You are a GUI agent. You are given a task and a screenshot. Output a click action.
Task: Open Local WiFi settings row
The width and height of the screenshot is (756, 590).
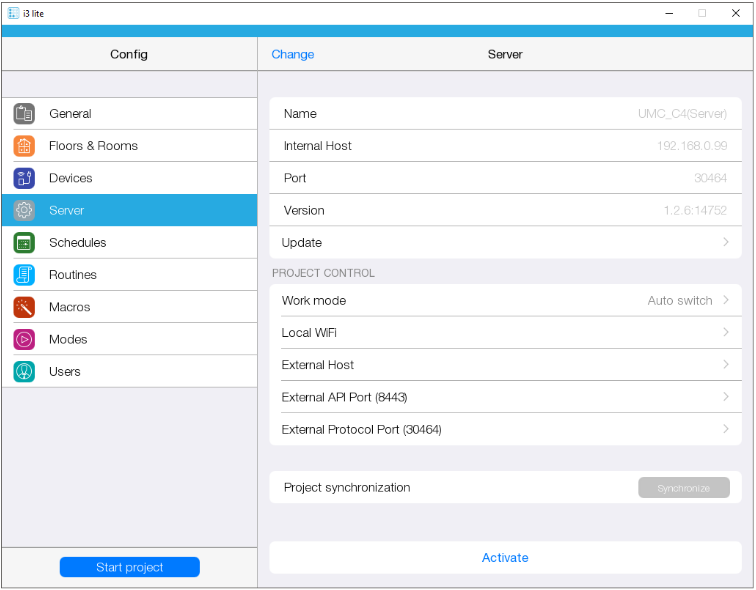click(x=505, y=333)
